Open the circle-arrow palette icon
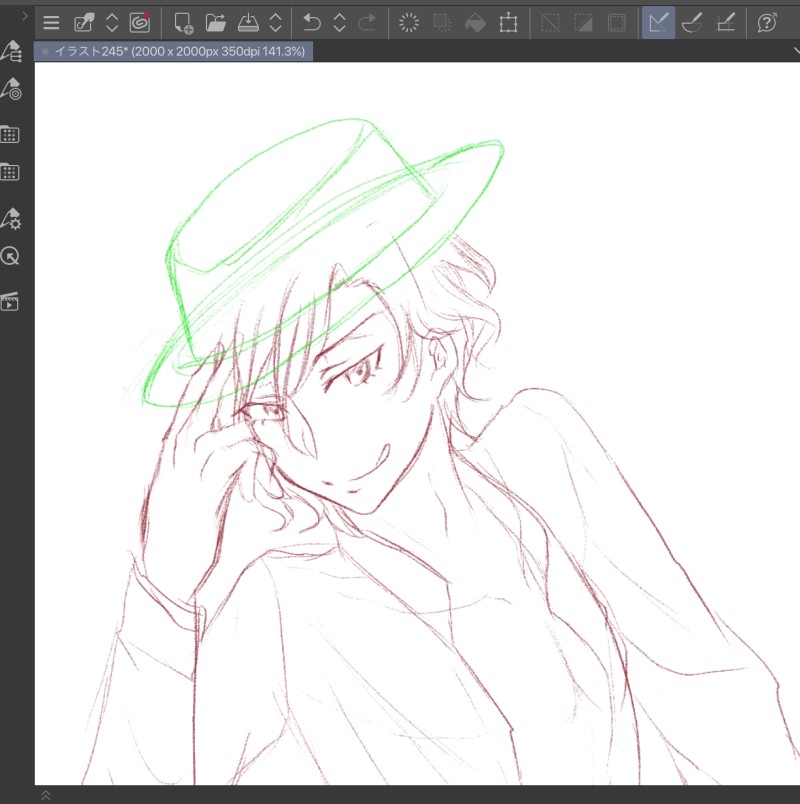This screenshot has width=800, height=804. click(x=10, y=256)
